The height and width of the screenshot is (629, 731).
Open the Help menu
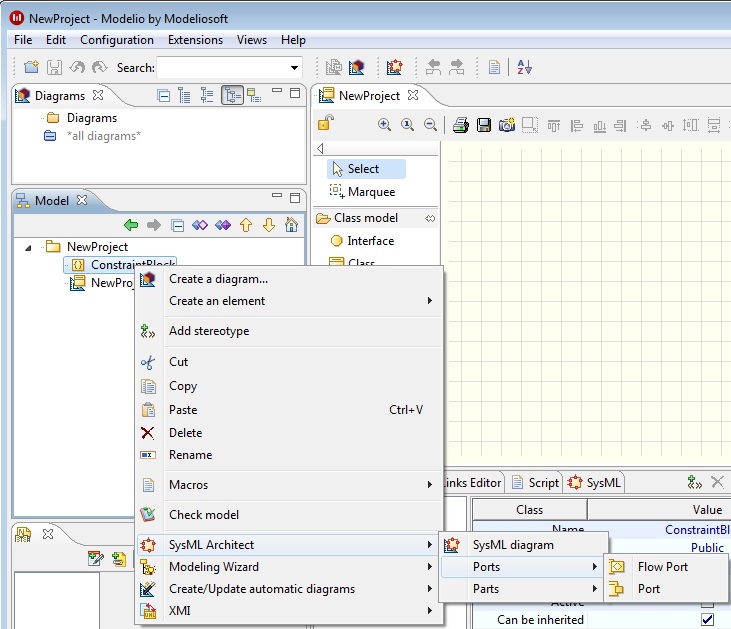(x=293, y=40)
